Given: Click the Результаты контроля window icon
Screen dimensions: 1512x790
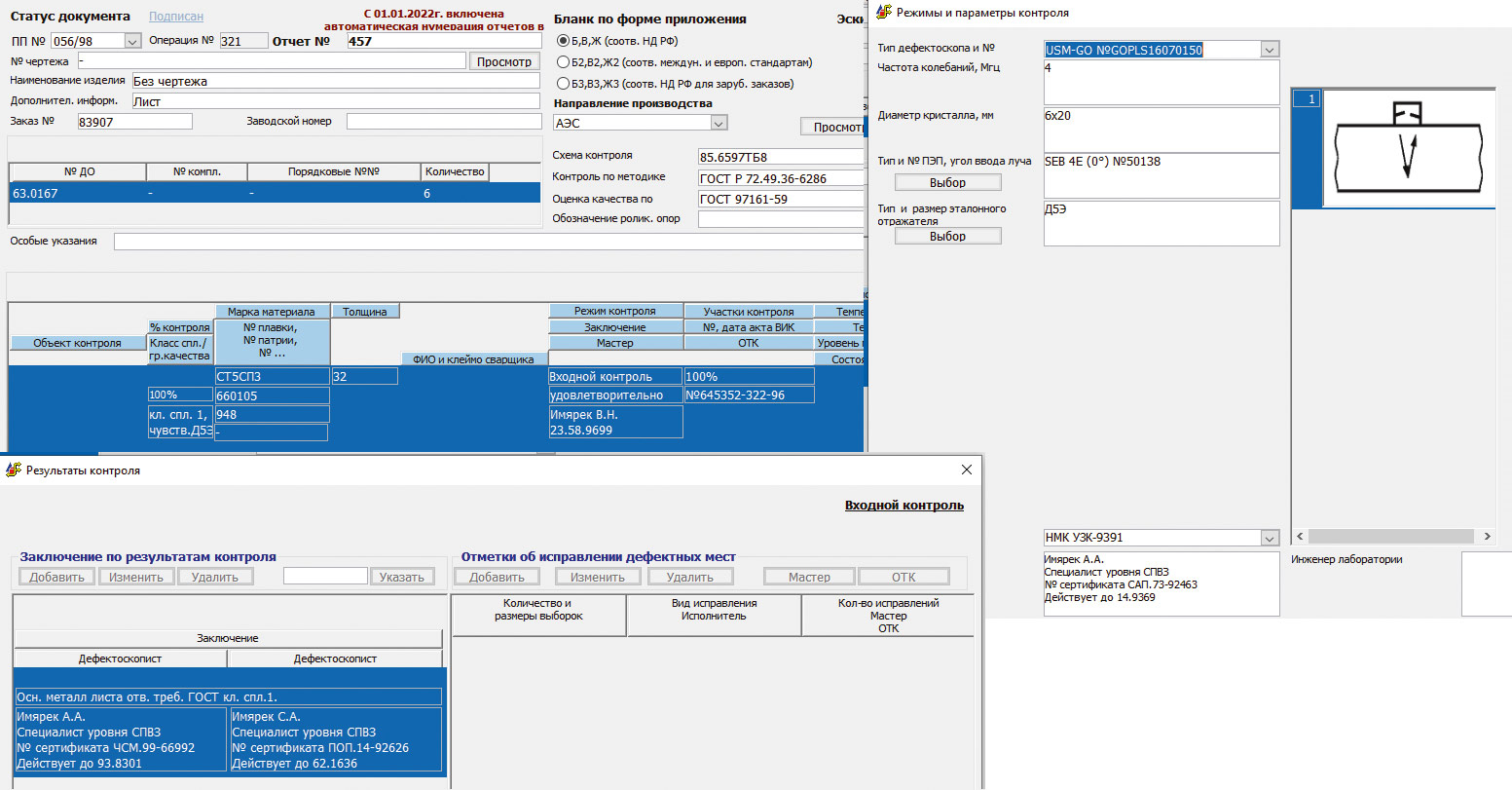Looking at the screenshot, I should 14,470.
